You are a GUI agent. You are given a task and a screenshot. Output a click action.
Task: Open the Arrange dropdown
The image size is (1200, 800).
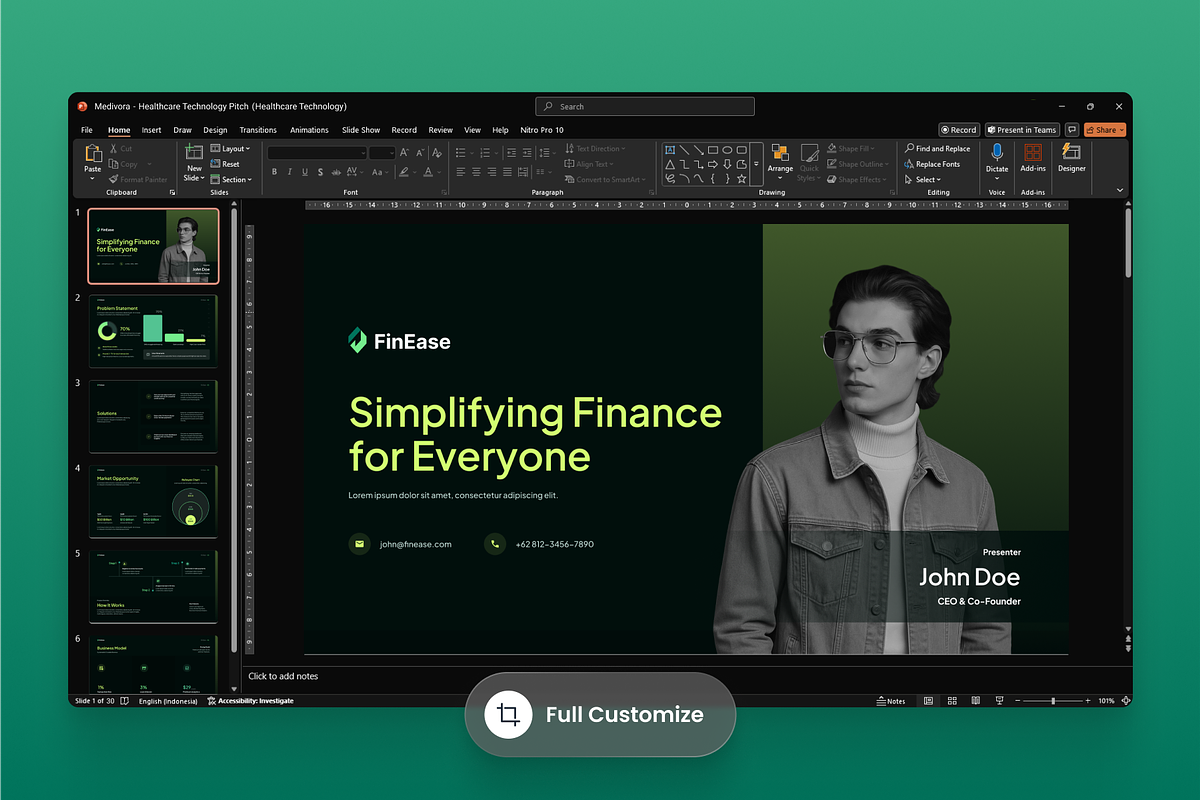coord(781,160)
